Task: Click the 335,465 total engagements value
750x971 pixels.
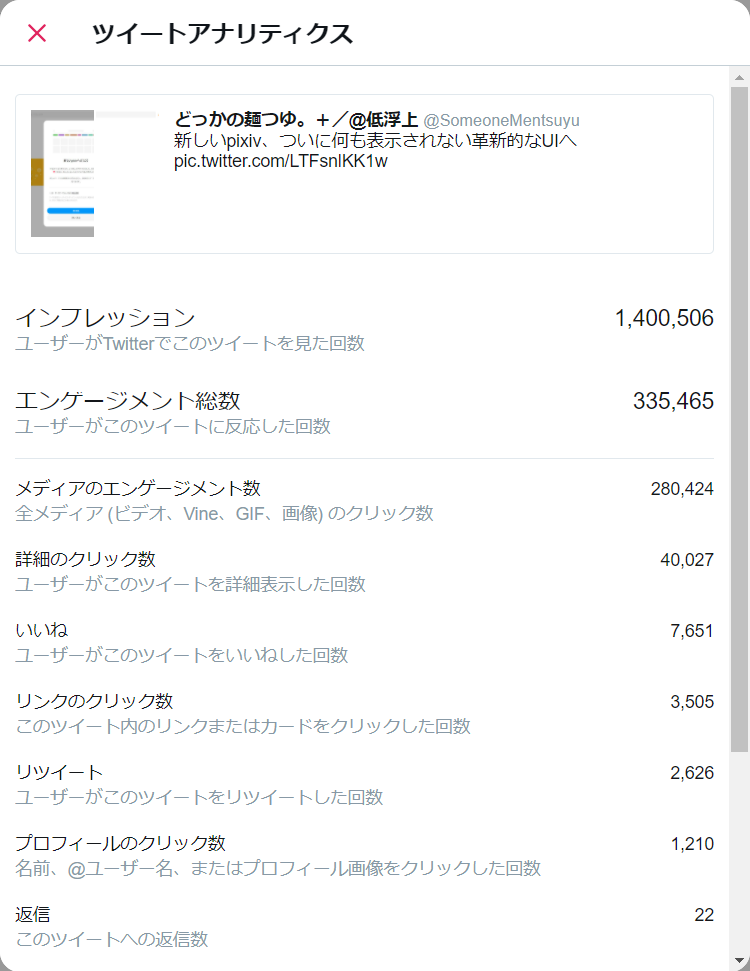Action: (x=673, y=402)
